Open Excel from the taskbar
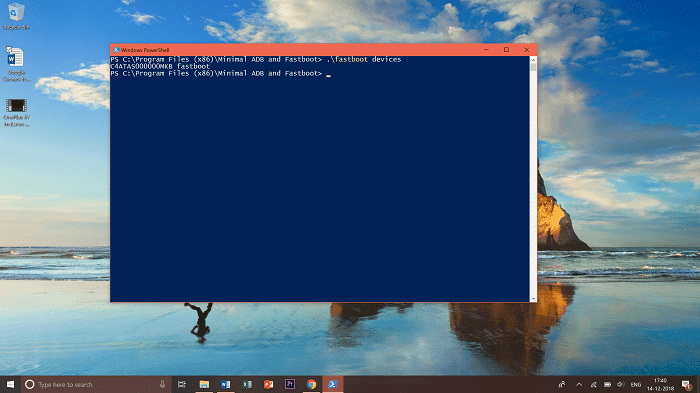Screen dimensions: 700x393 [247, 385]
